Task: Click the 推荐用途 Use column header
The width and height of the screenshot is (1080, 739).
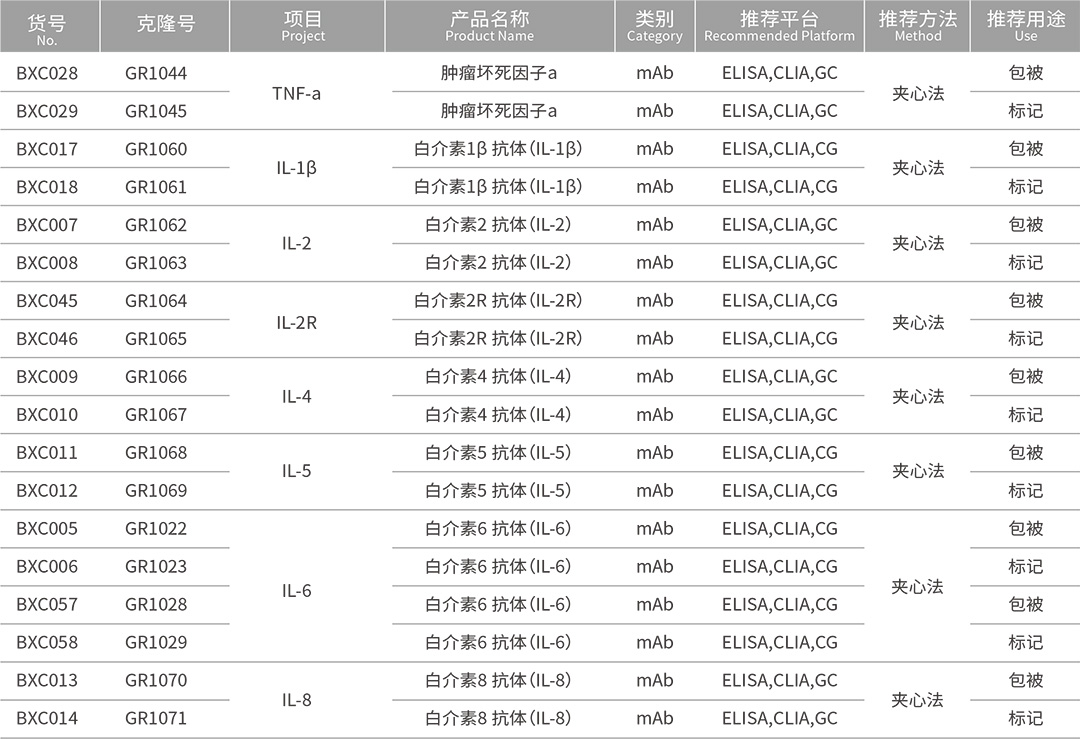Action: pyautogui.click(x=1026, y=26)
